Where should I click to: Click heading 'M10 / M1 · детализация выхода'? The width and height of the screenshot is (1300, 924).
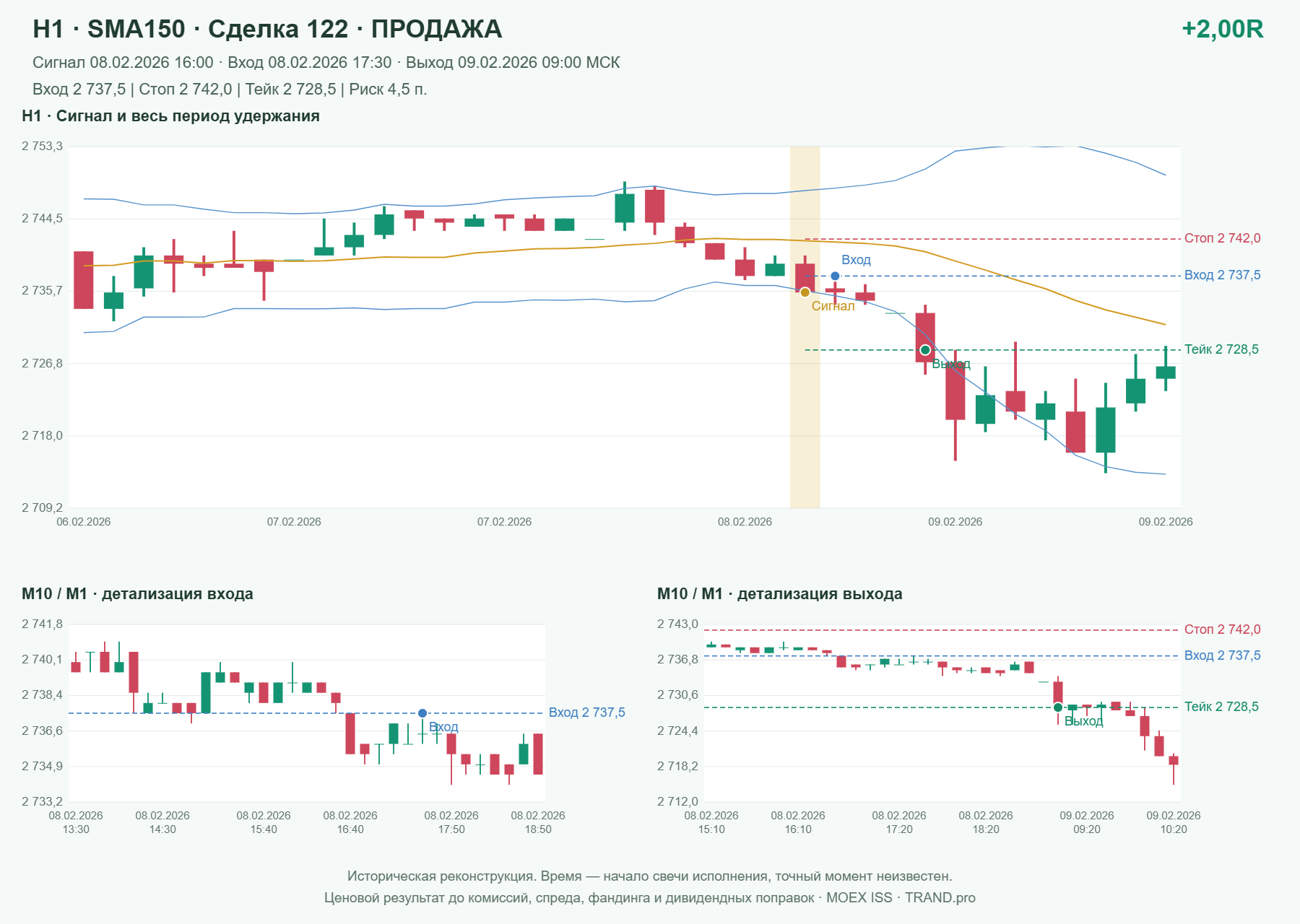click(x=779, y=594)
